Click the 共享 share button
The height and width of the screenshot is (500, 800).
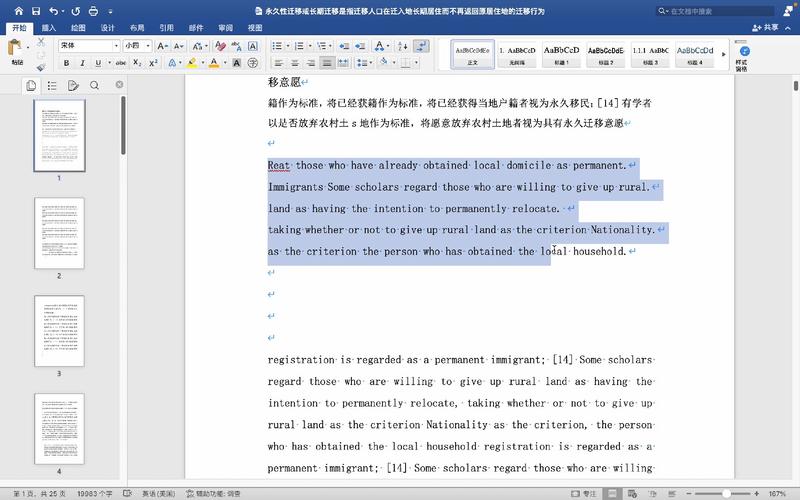(x=765, y=28)
